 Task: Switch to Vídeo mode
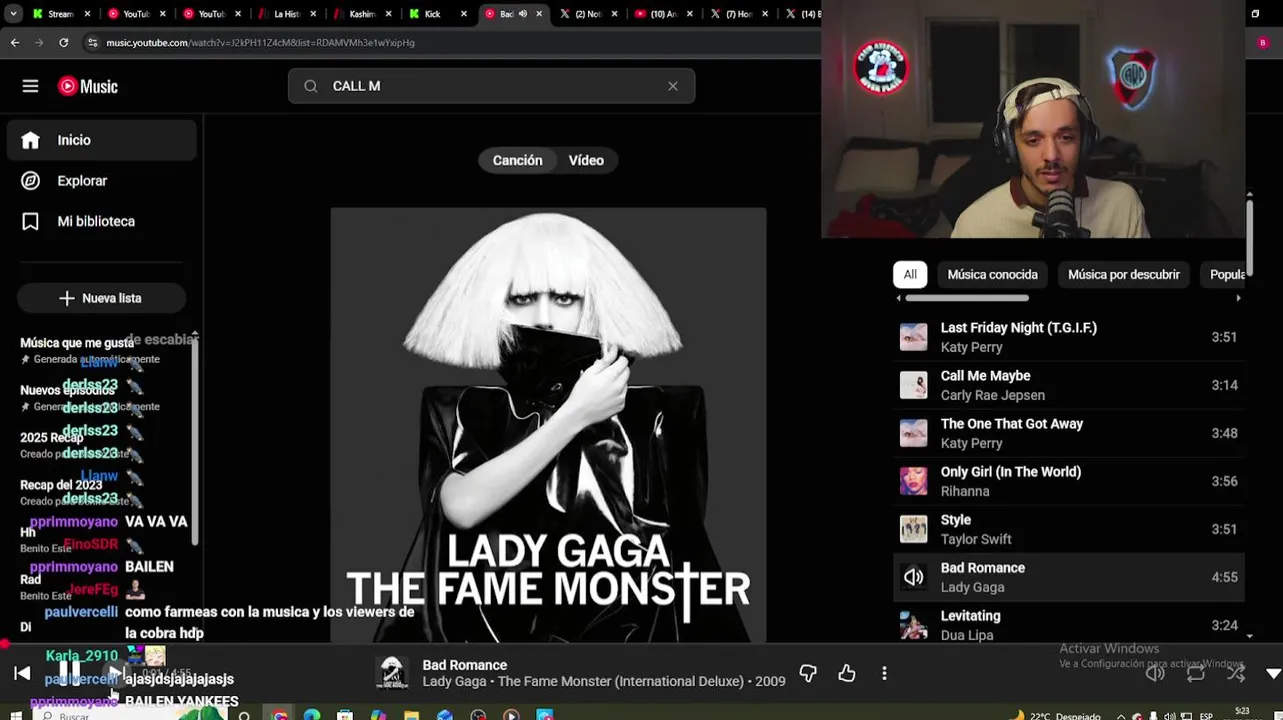coord(586,160)
